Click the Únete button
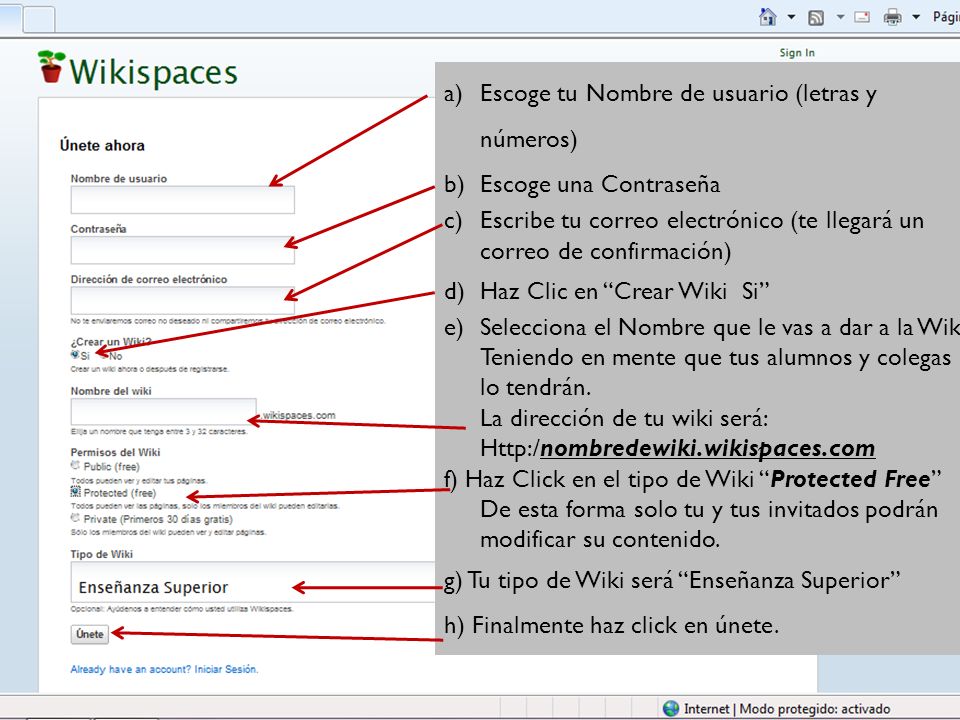Image resolution: width=960 pixels, height=720 pixels. click(x=90, y=634)
